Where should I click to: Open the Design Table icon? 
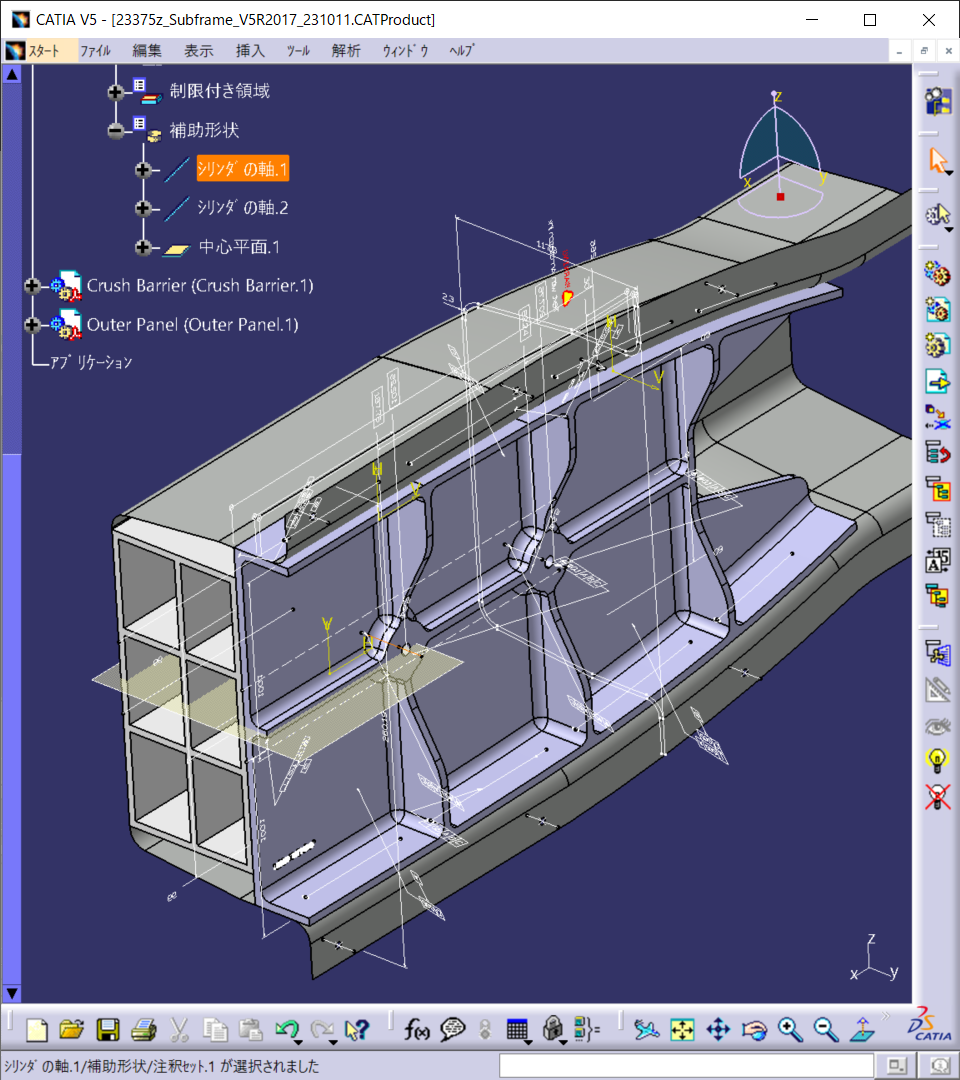pos(516,1030)
